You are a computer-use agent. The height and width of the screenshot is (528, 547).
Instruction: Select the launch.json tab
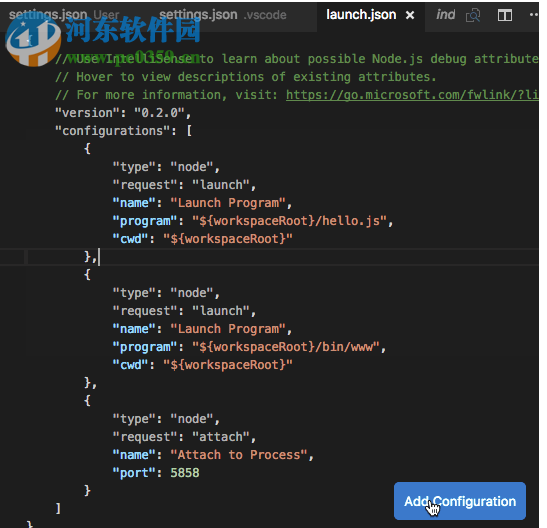[361, 15]
